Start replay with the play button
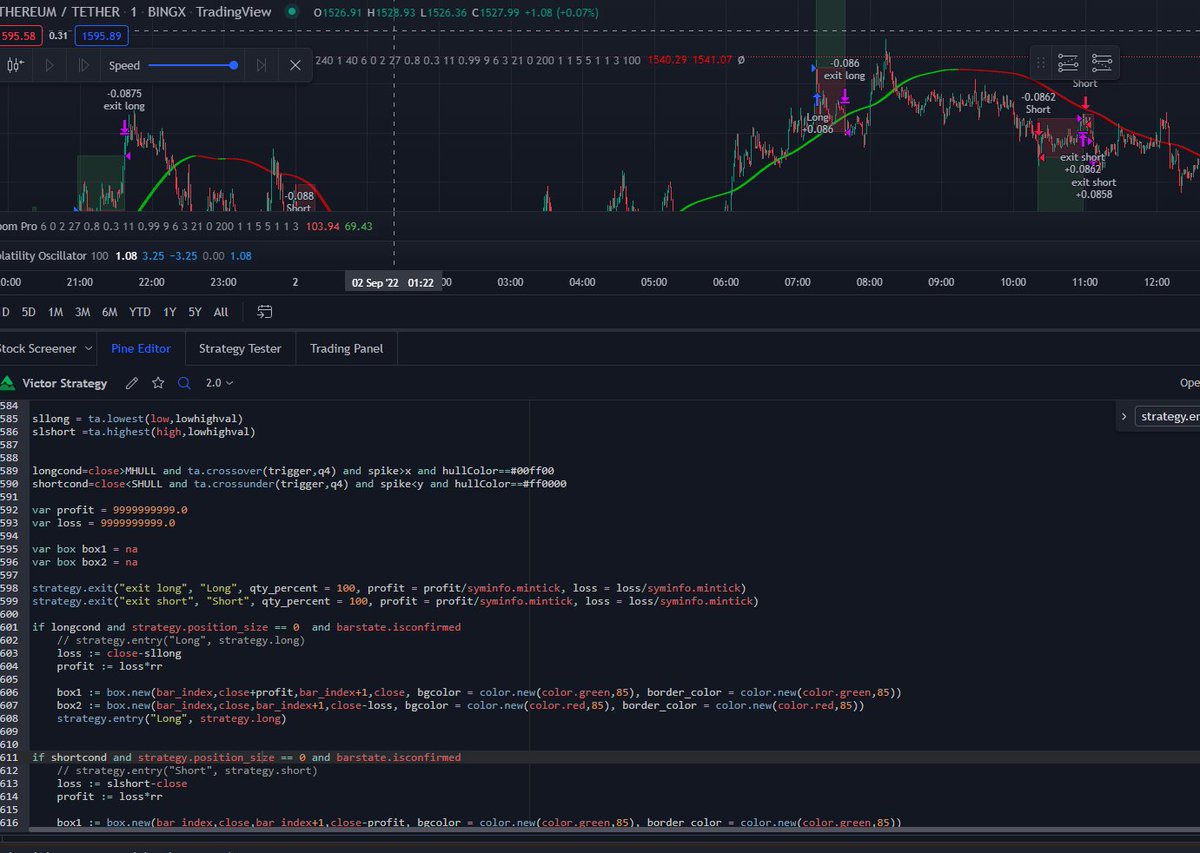Image resolution: width=1200 pixels, height=853 pixels. [48, 65]
